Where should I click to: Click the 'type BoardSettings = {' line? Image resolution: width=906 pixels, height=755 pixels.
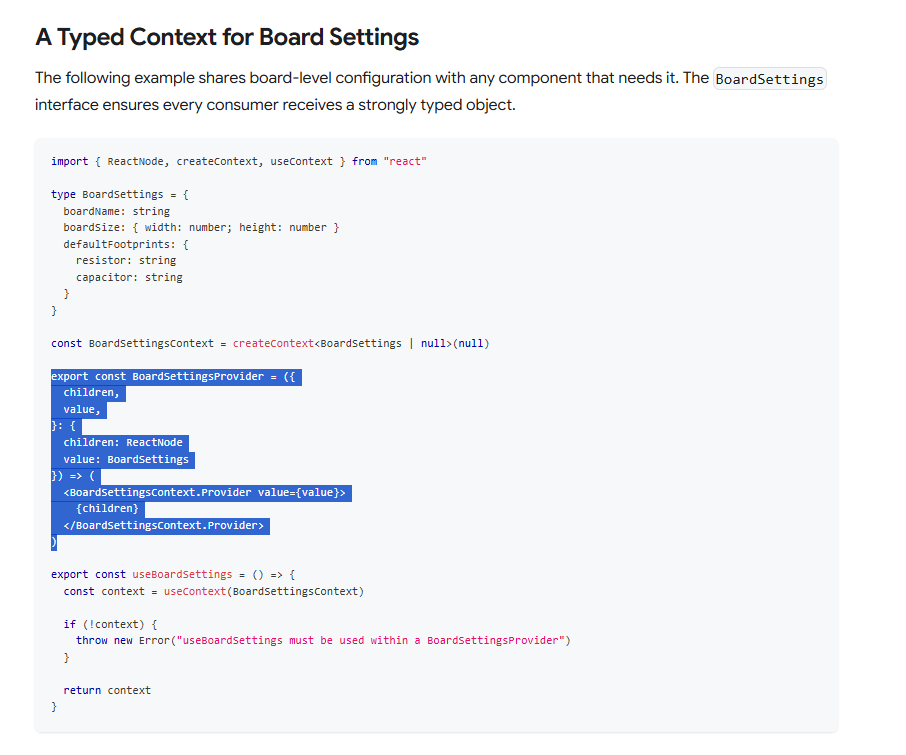[120, 194]
